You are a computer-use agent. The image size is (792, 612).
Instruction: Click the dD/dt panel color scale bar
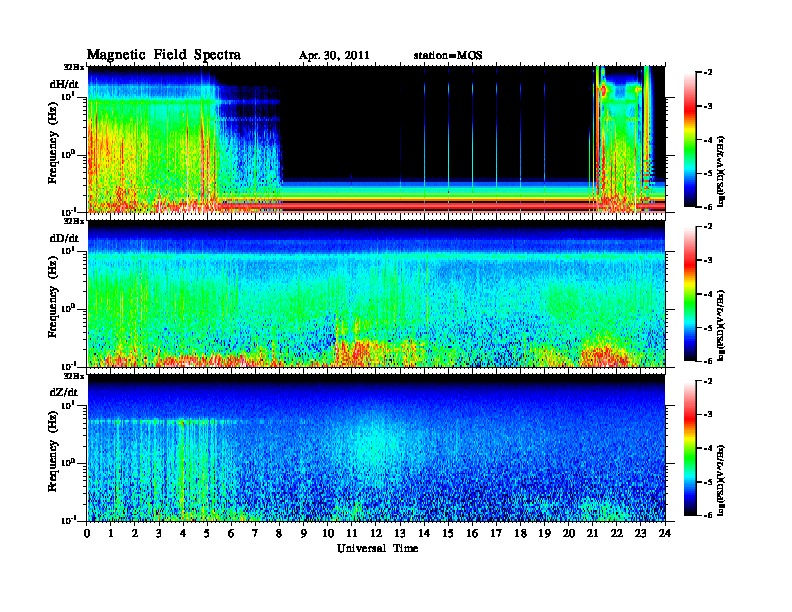point(690,293)
